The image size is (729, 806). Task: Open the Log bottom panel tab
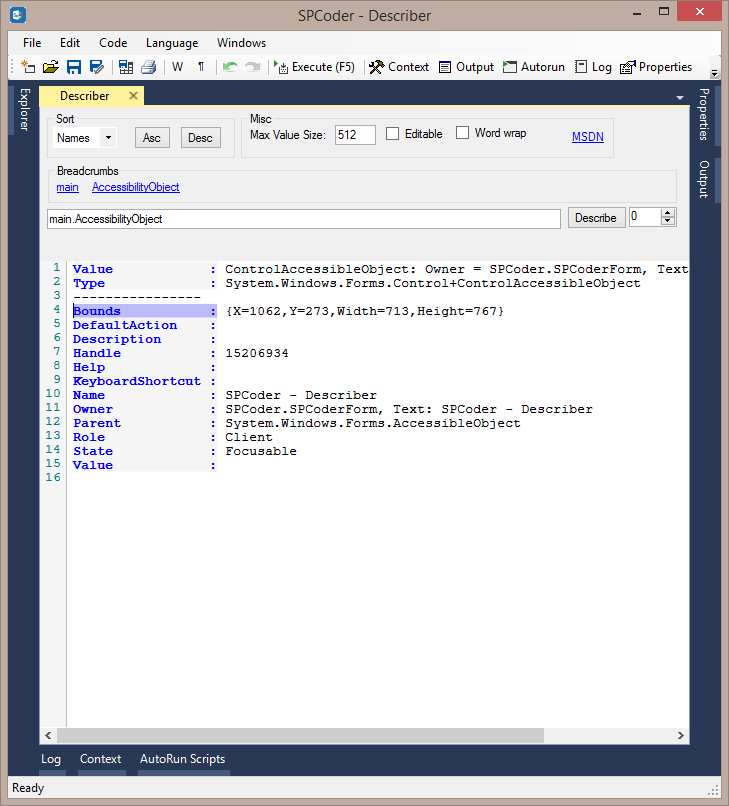(51, 759)
